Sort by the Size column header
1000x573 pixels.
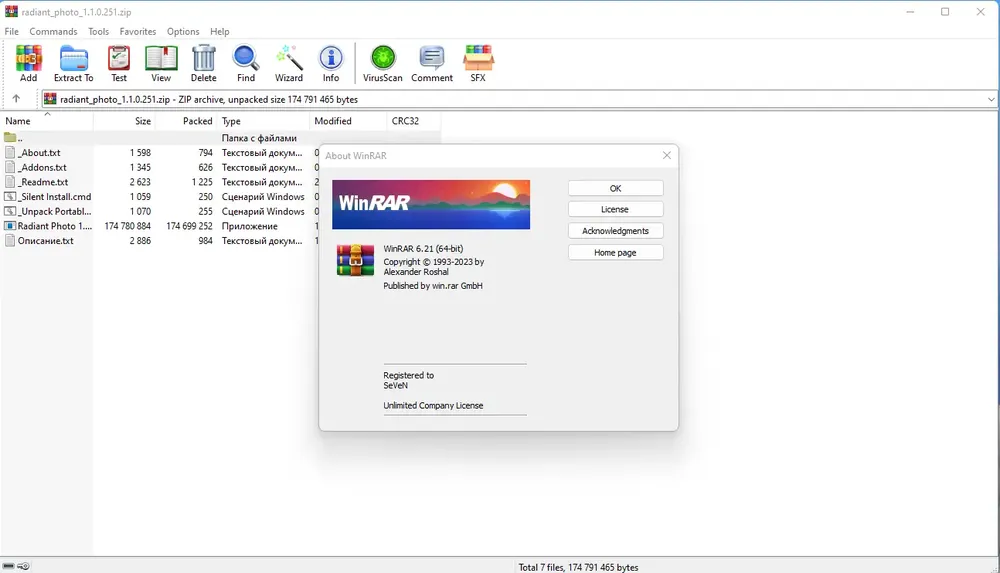click(x=124, y=121)
